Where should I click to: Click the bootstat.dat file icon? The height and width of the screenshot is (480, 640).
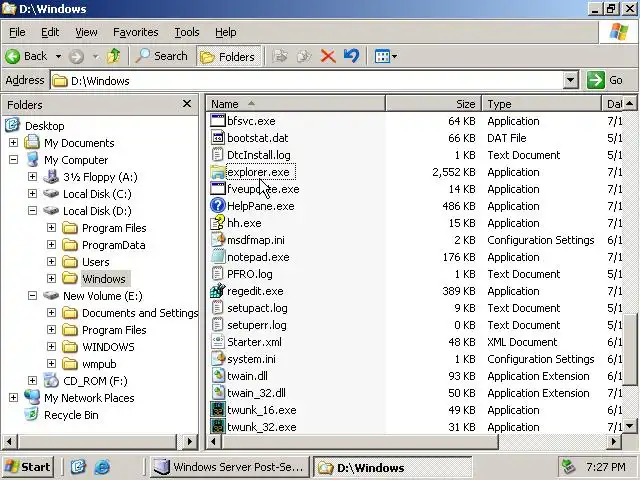(218, 138)
